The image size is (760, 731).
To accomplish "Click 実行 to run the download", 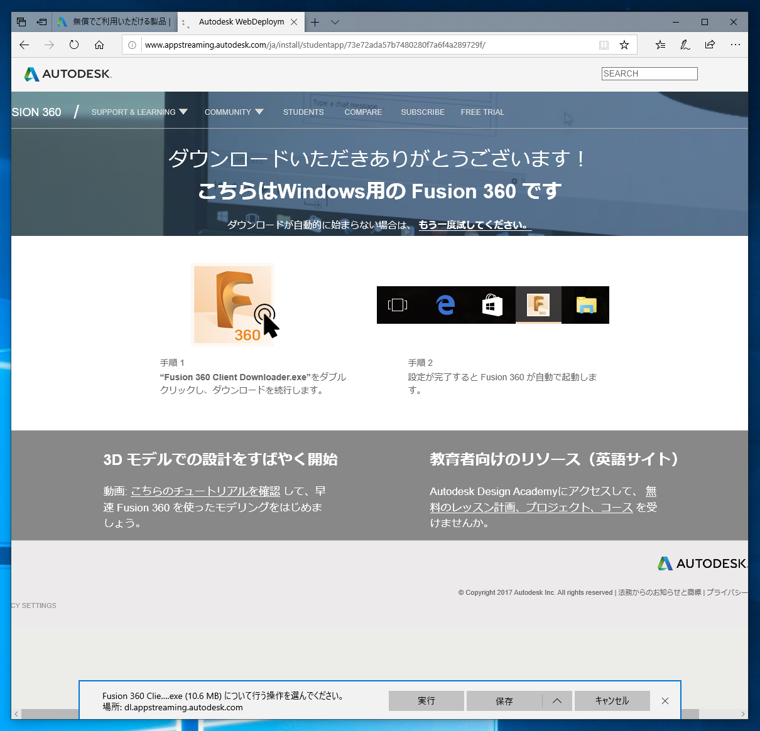I will (x=426, y=701).
